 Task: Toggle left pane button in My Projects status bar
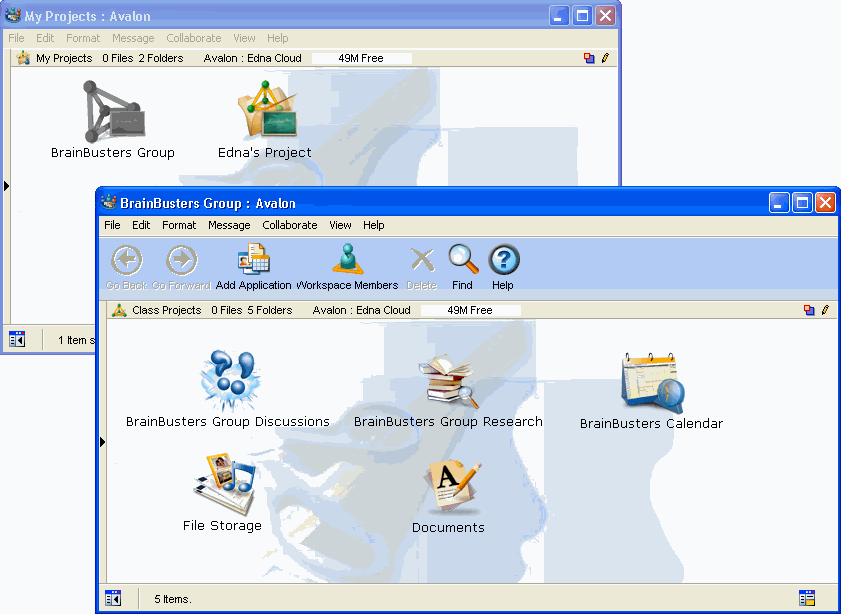click(17, 339)
